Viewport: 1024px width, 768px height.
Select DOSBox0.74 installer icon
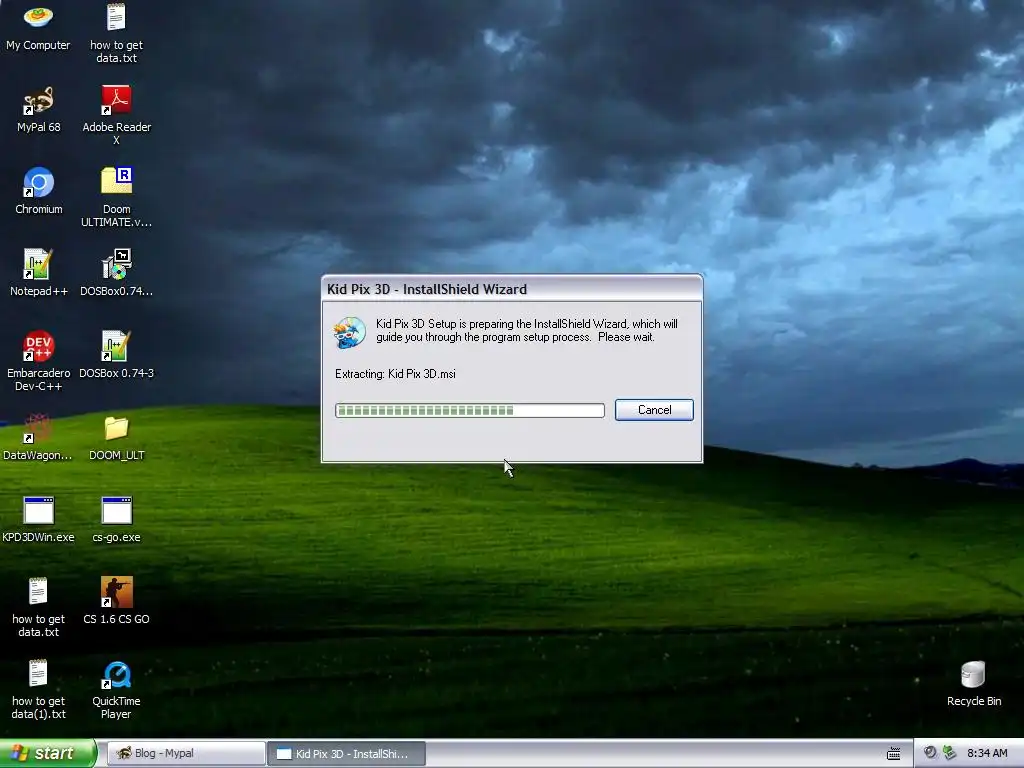coord(116,273)
